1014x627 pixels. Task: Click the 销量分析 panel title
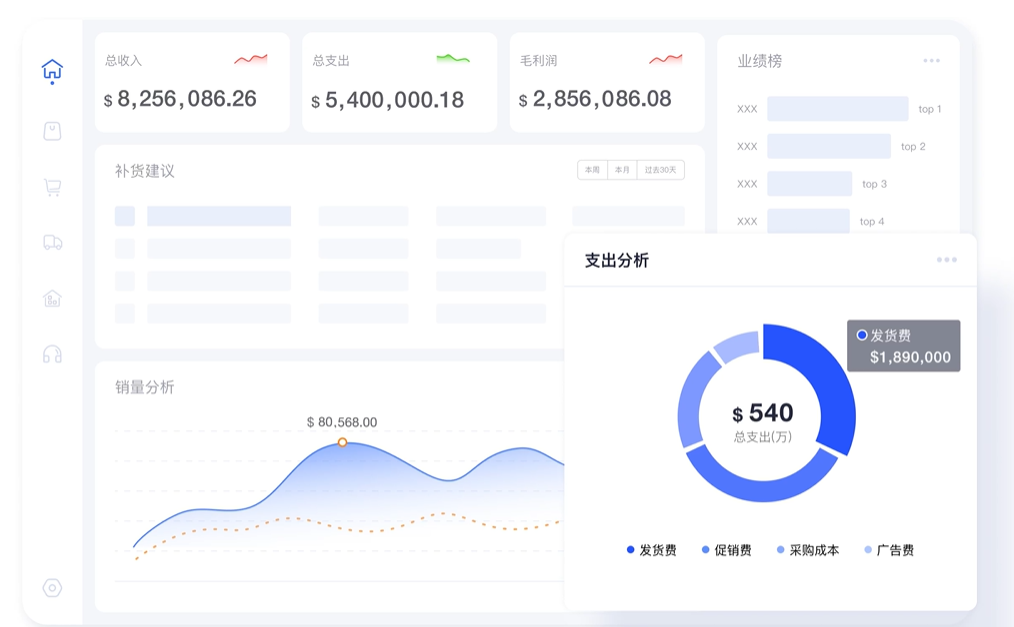(x=145, y=387)
